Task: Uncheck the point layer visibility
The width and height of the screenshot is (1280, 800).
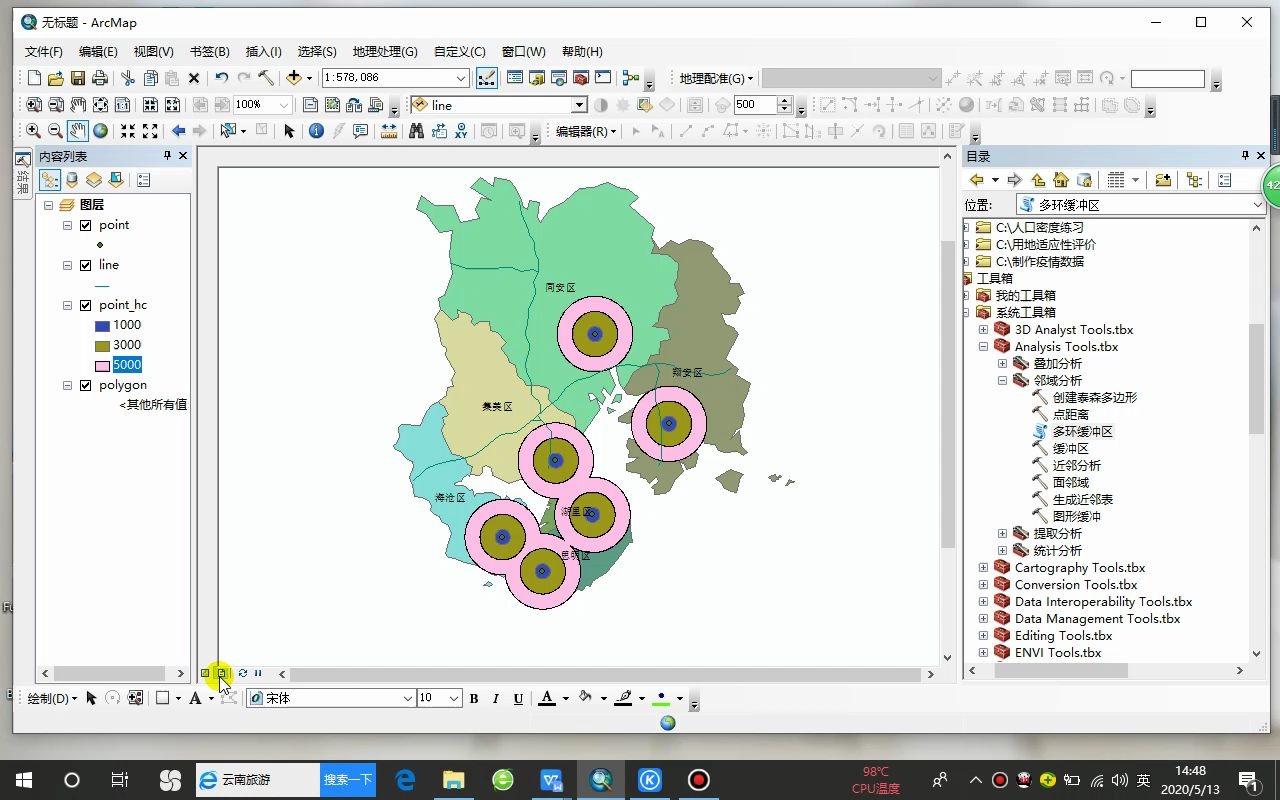Action: tap(85, 225)
